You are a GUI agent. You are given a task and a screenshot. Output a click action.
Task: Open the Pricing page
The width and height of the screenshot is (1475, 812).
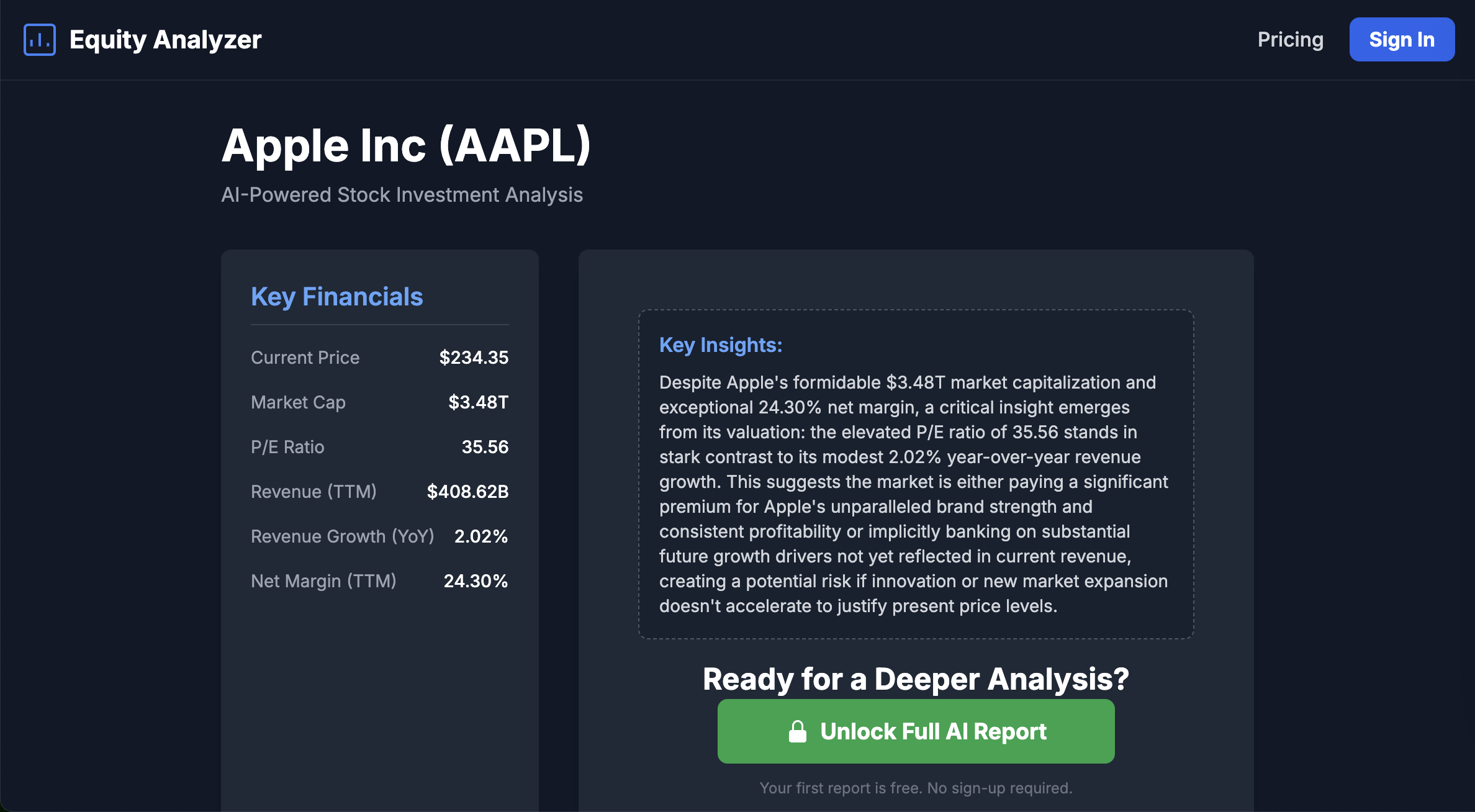tap(1290, 39)
